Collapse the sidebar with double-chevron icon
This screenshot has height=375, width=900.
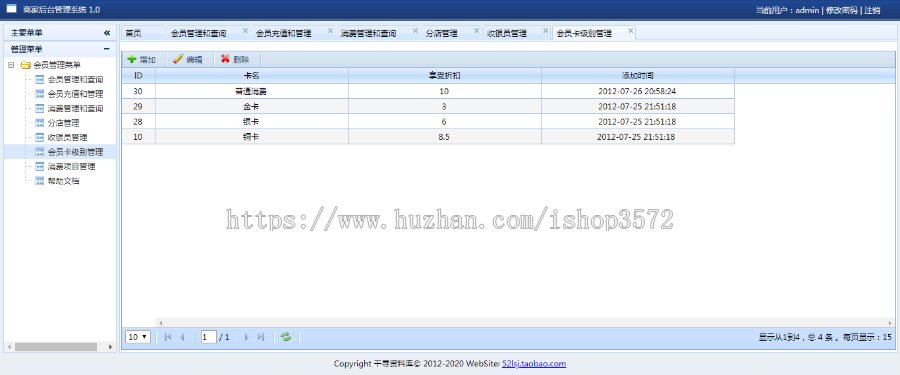[107, 33]
